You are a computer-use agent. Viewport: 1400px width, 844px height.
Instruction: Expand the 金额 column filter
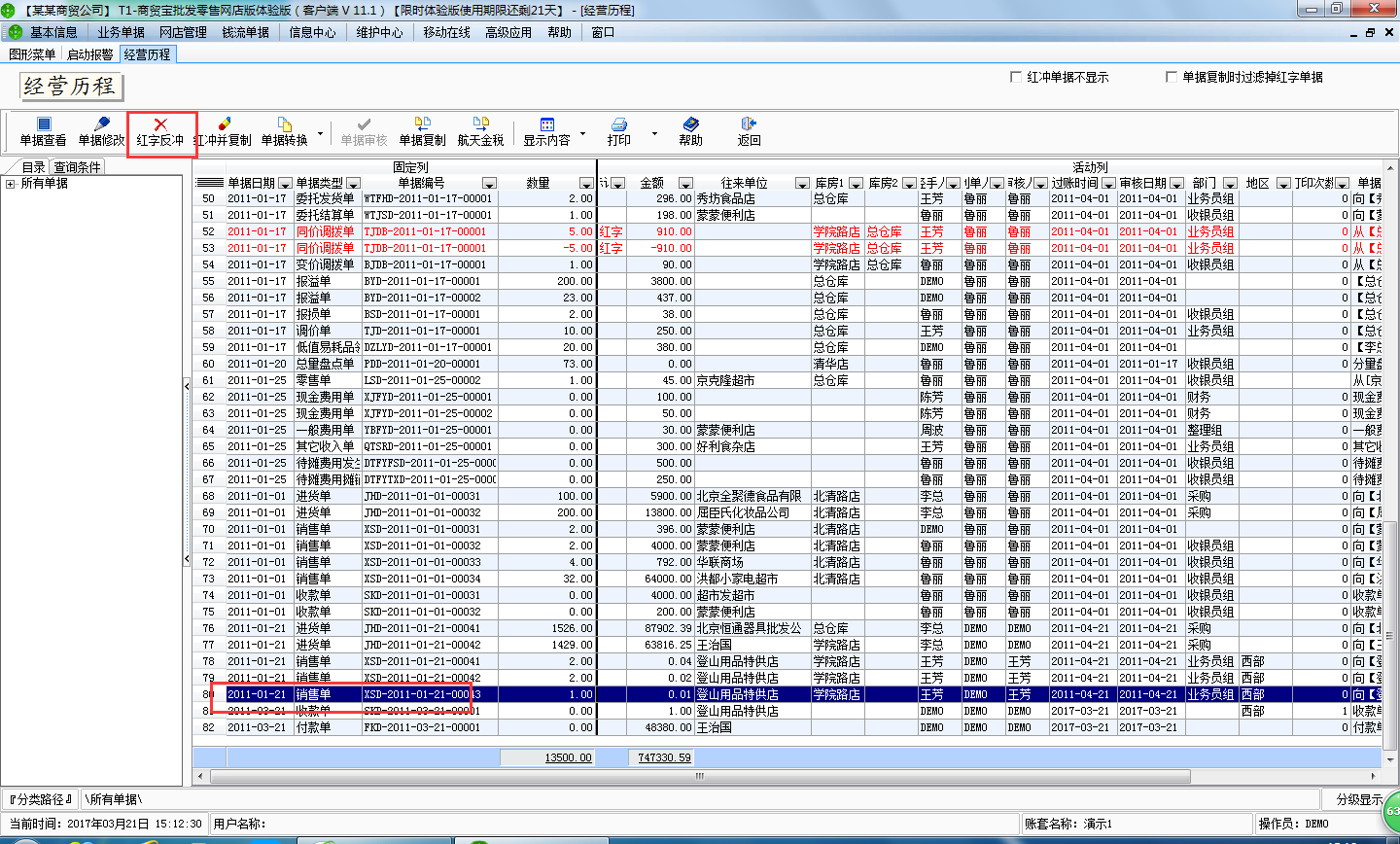687,183
